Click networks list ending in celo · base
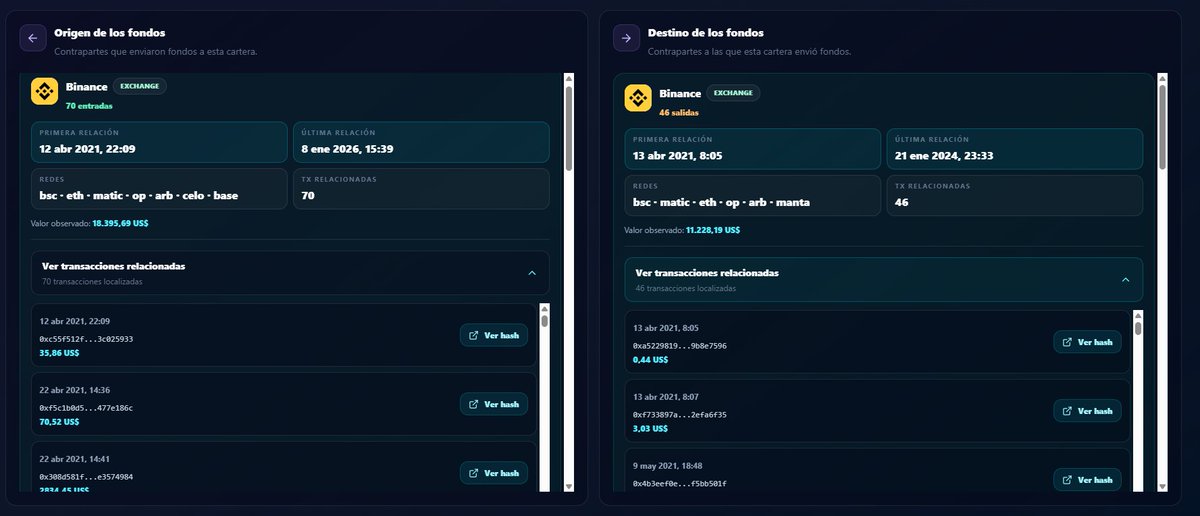This screenshot has height=516, width=1200. 139,195
